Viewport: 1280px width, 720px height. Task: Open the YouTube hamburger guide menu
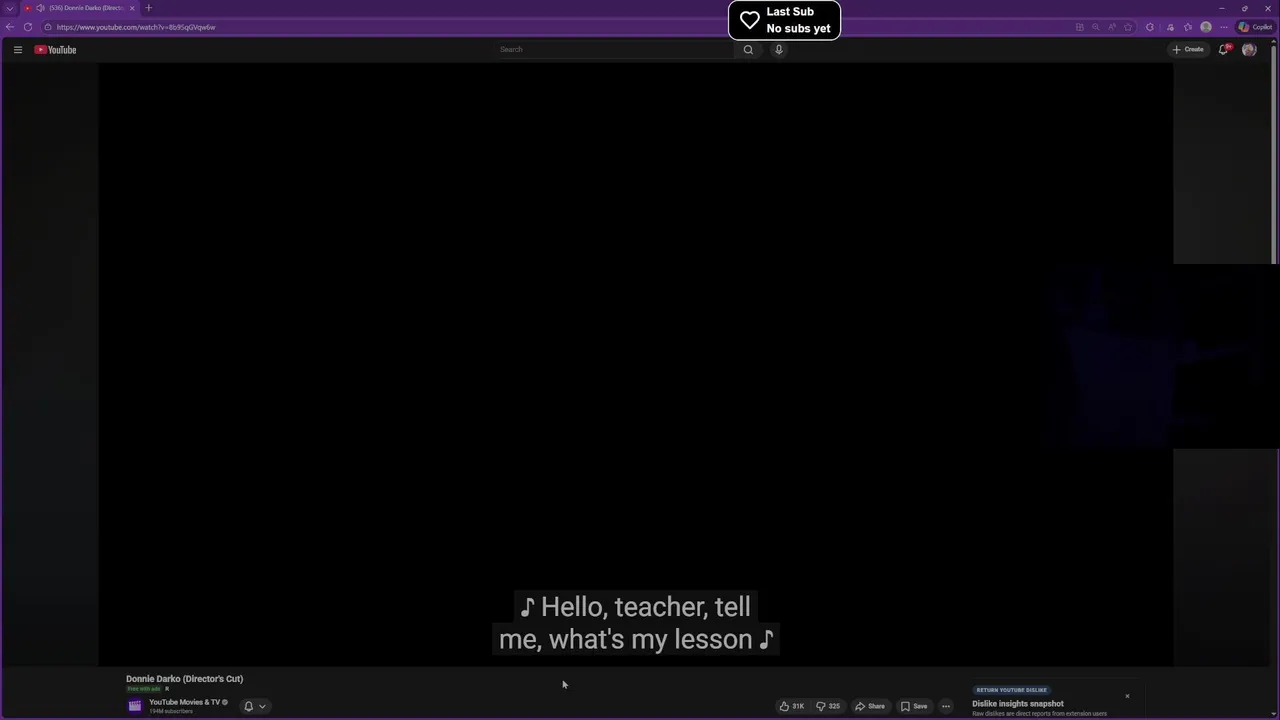coord(17,49)
